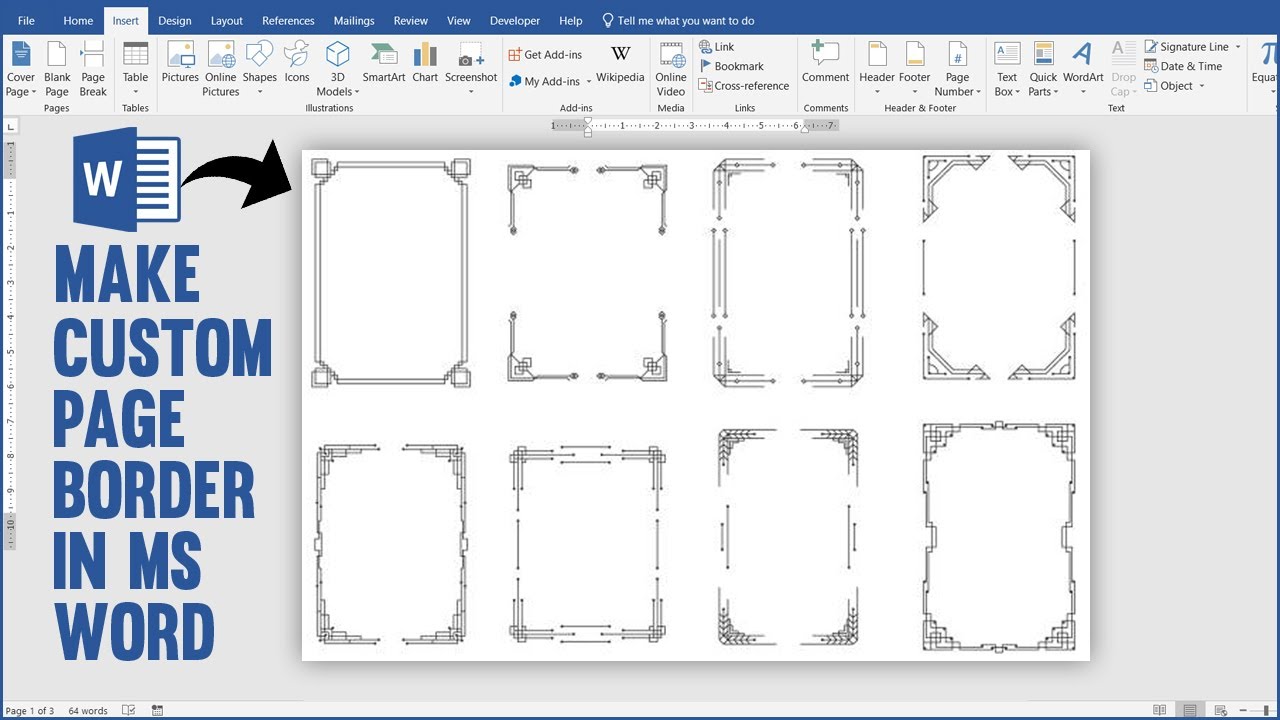Insert a Cover Page
The height and width of the screenshot is (720, 1280).
(x=21, y=69)
